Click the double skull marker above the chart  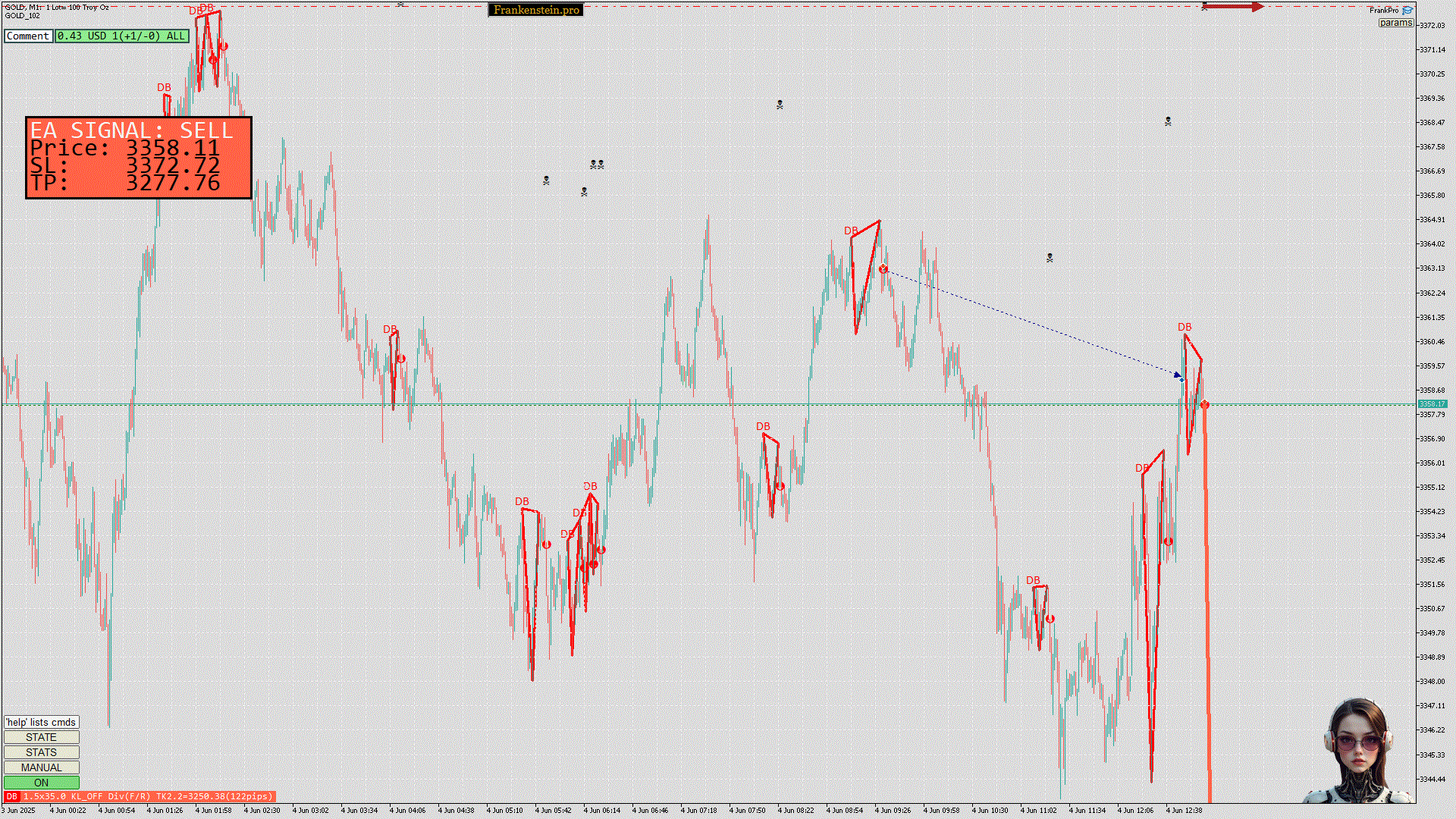[x=597, y=164]
